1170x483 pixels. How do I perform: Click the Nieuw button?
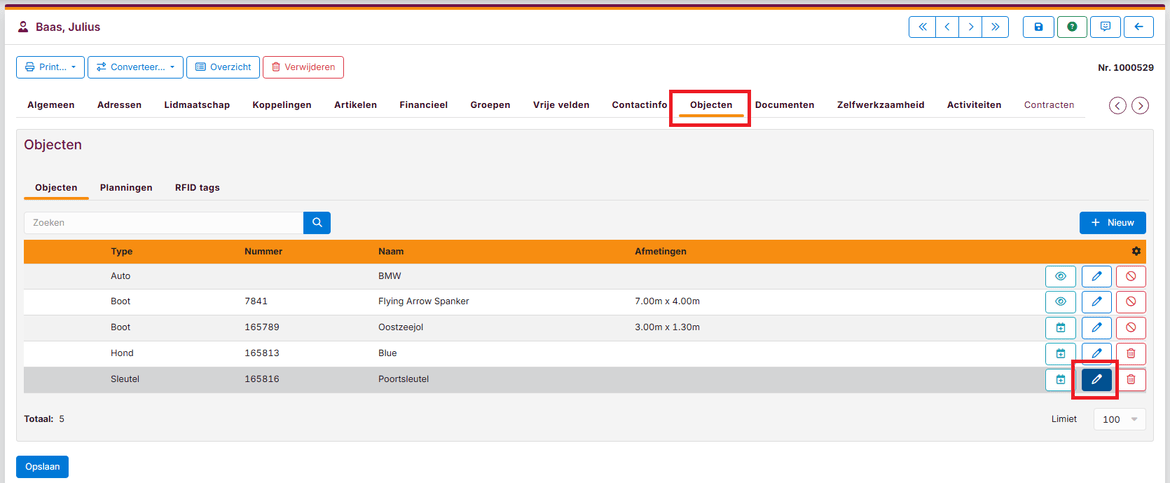pos(1112,223)
